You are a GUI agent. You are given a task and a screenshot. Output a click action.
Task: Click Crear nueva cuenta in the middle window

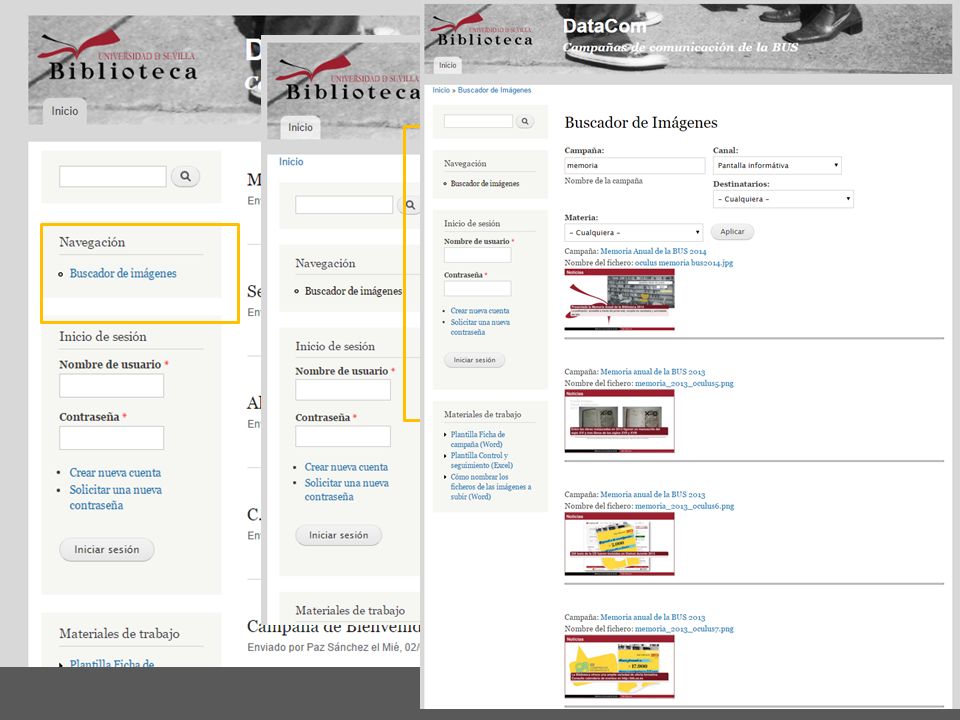pyautogui.click(x=346, y=467)
